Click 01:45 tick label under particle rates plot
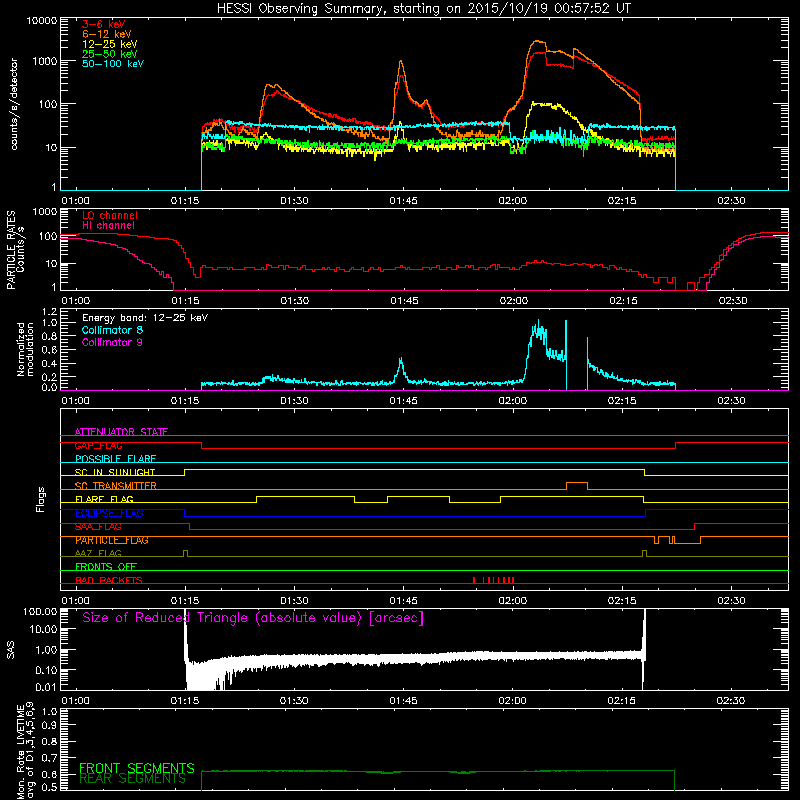This screenshot has height=800, width=800. pos(404,301)
